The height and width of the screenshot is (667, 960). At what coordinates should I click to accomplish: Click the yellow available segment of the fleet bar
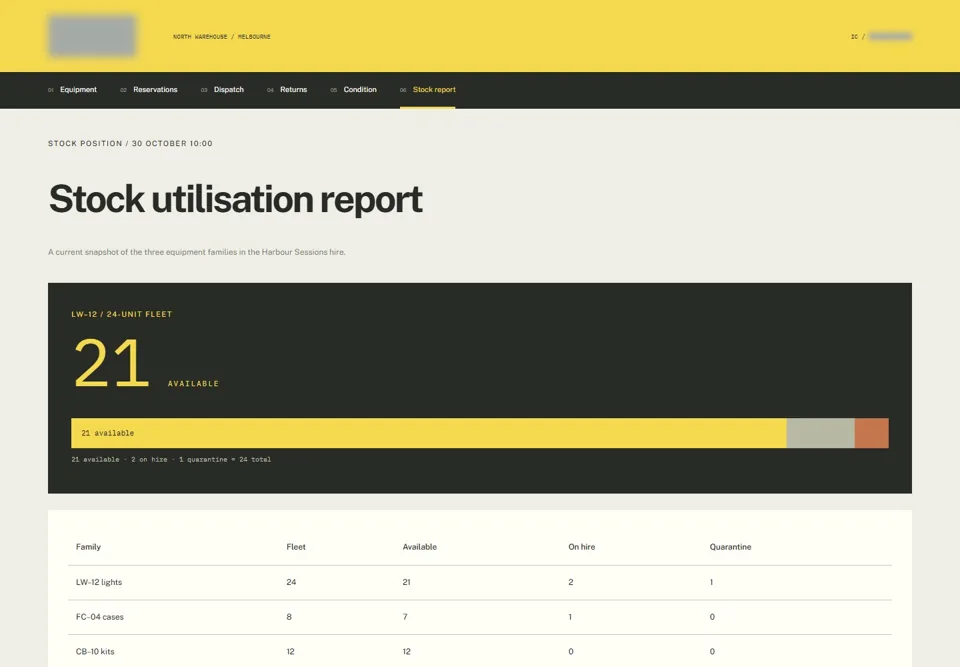(x=429, y=433)
